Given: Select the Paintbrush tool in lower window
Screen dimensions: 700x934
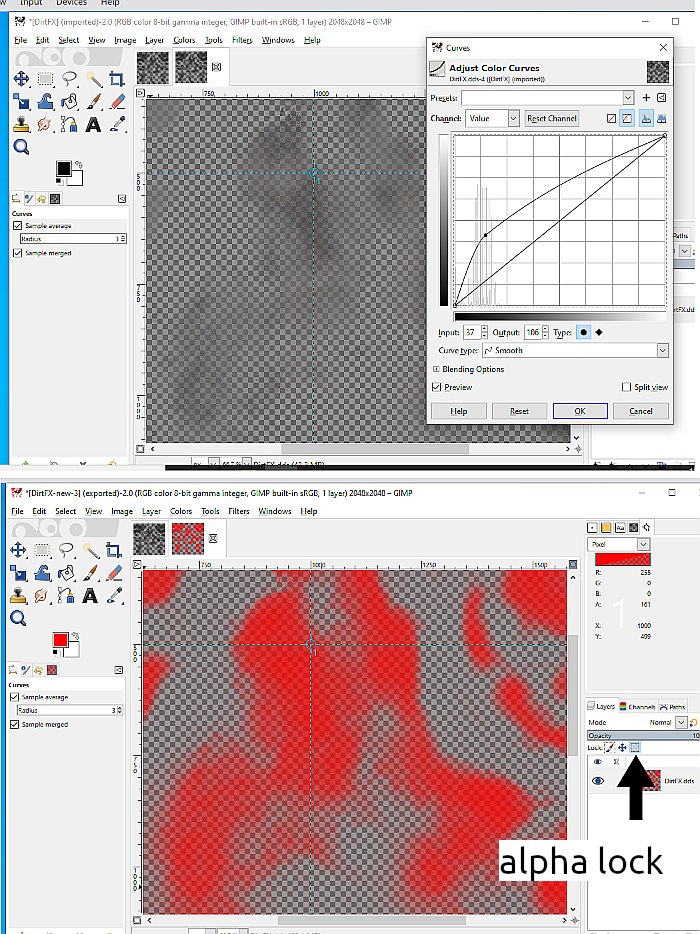Looking at the screenshot, I should pyautogui.click(x=91, y=572).
